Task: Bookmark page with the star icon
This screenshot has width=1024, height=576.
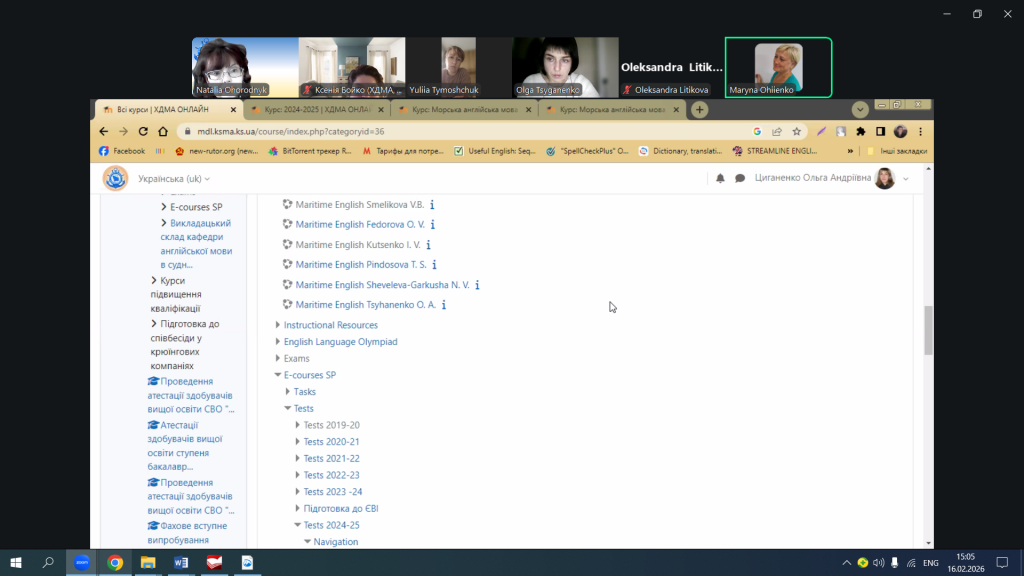Action: [797, 131]
